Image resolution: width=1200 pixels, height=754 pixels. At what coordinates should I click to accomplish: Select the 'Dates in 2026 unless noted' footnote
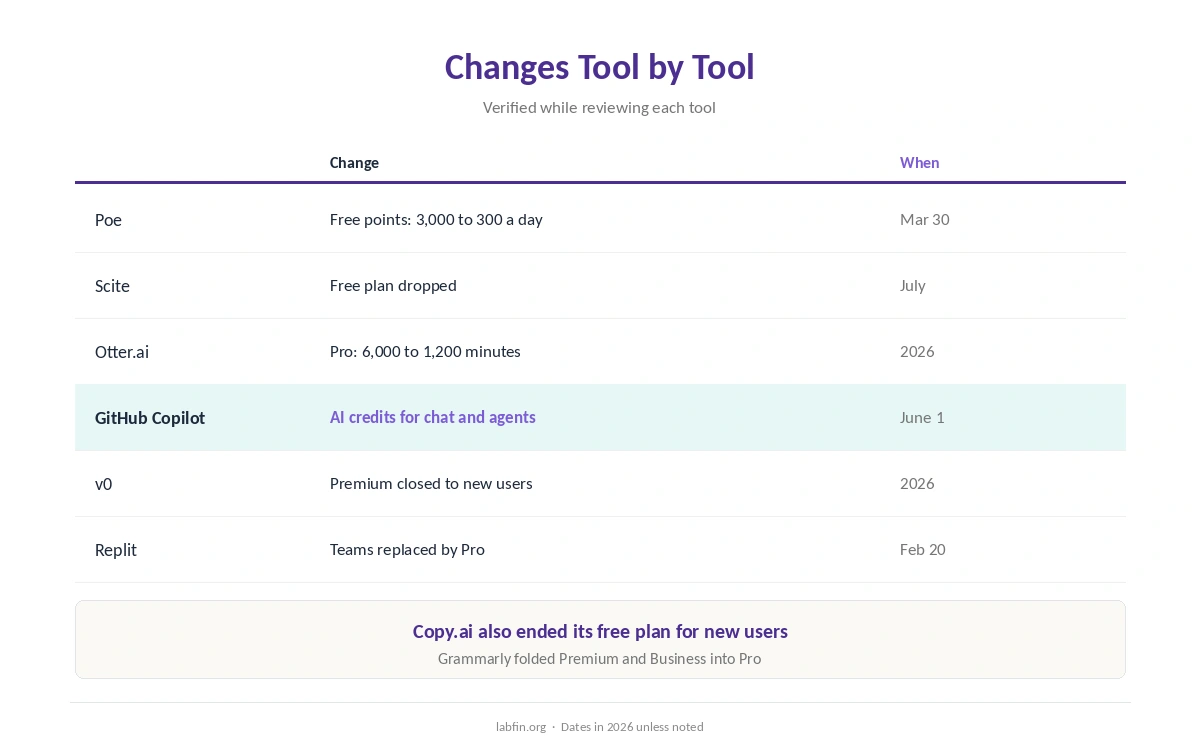[632, 727]
